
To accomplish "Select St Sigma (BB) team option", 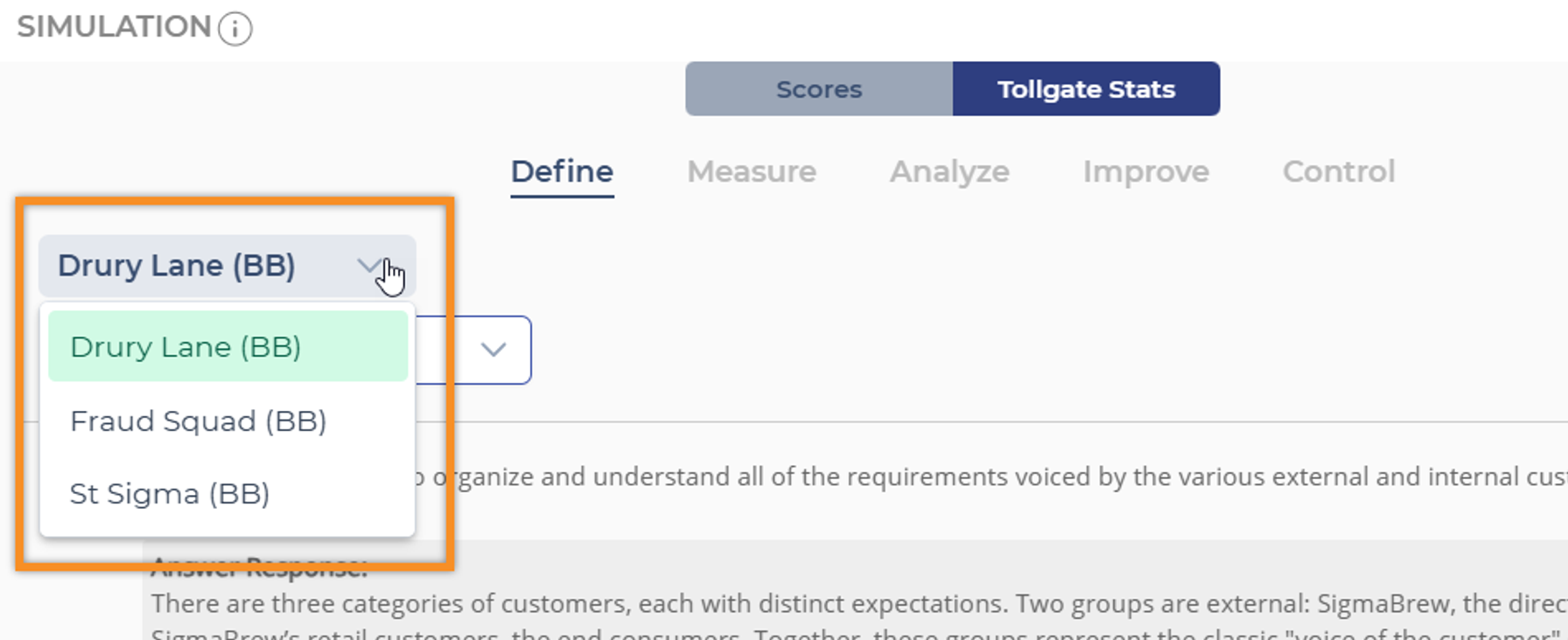I will pos(170,494).
